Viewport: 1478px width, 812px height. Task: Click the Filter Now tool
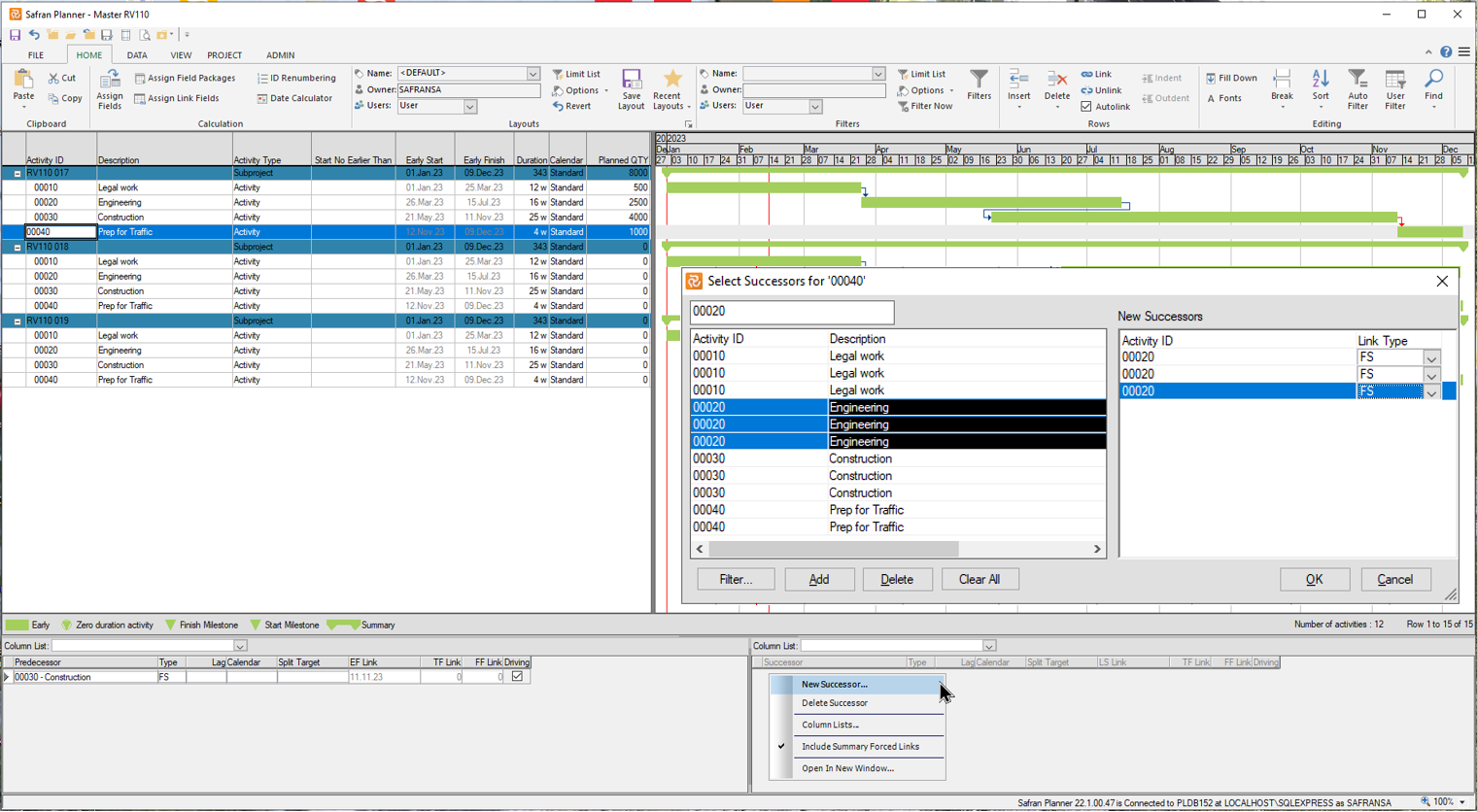tap(924, 106)
